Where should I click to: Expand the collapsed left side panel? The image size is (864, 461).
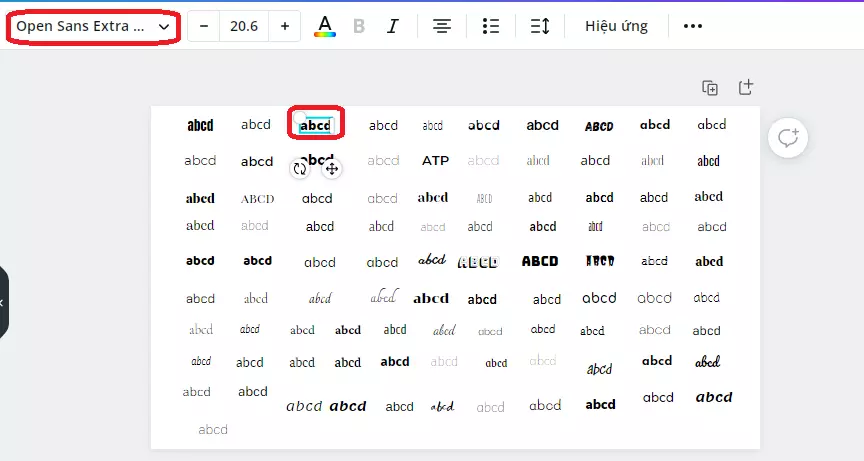pos(3,302)
